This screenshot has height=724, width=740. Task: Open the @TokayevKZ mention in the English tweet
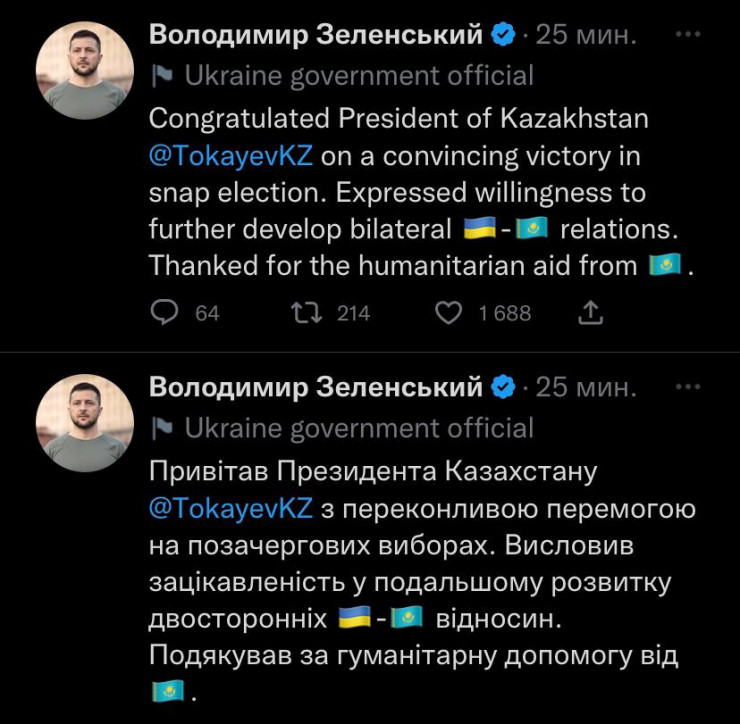tap(231, 157)
